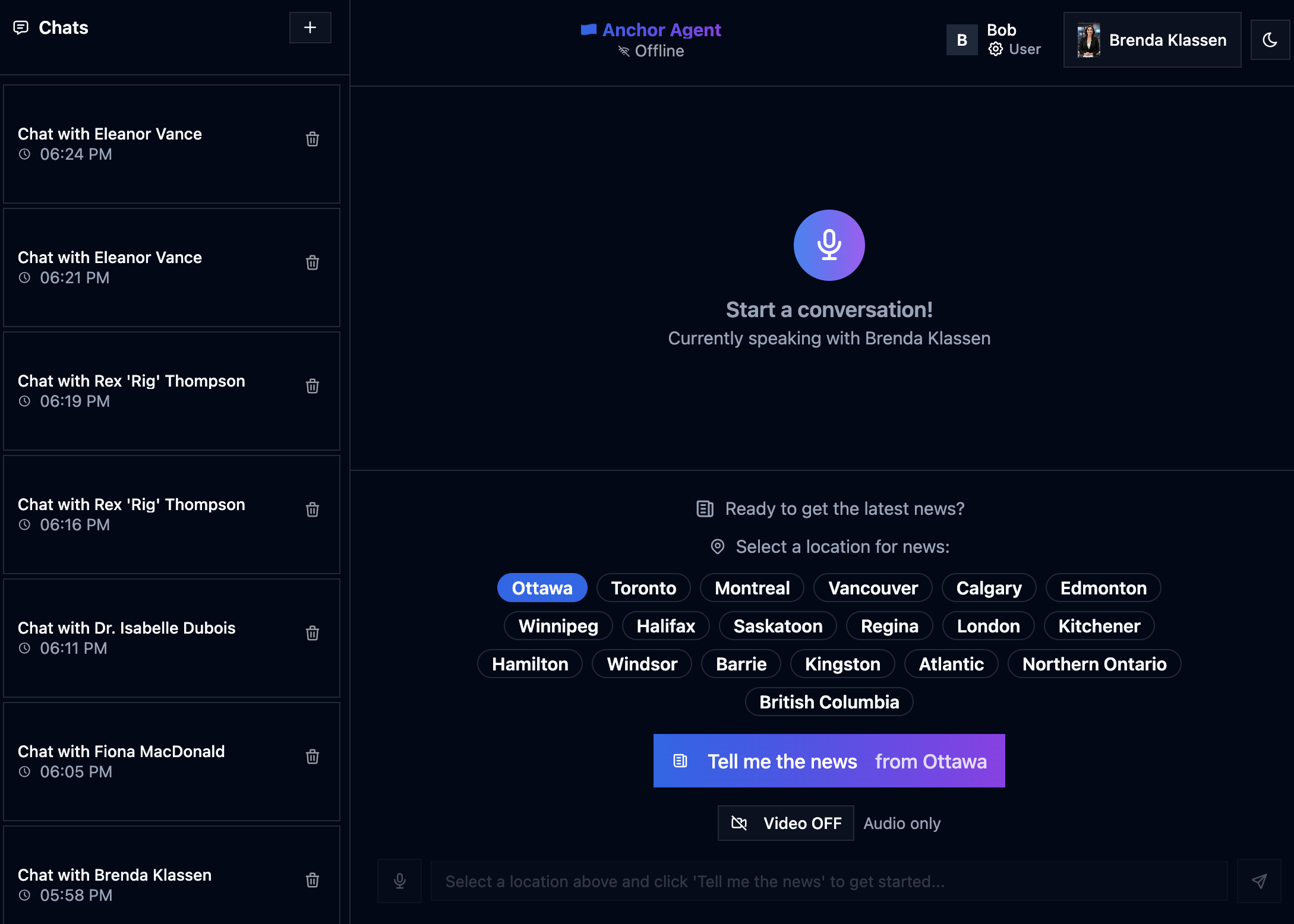Delete the 06:19 PM Rex Thompson chat
This screenshot has height=924, width=1294.
312,386
